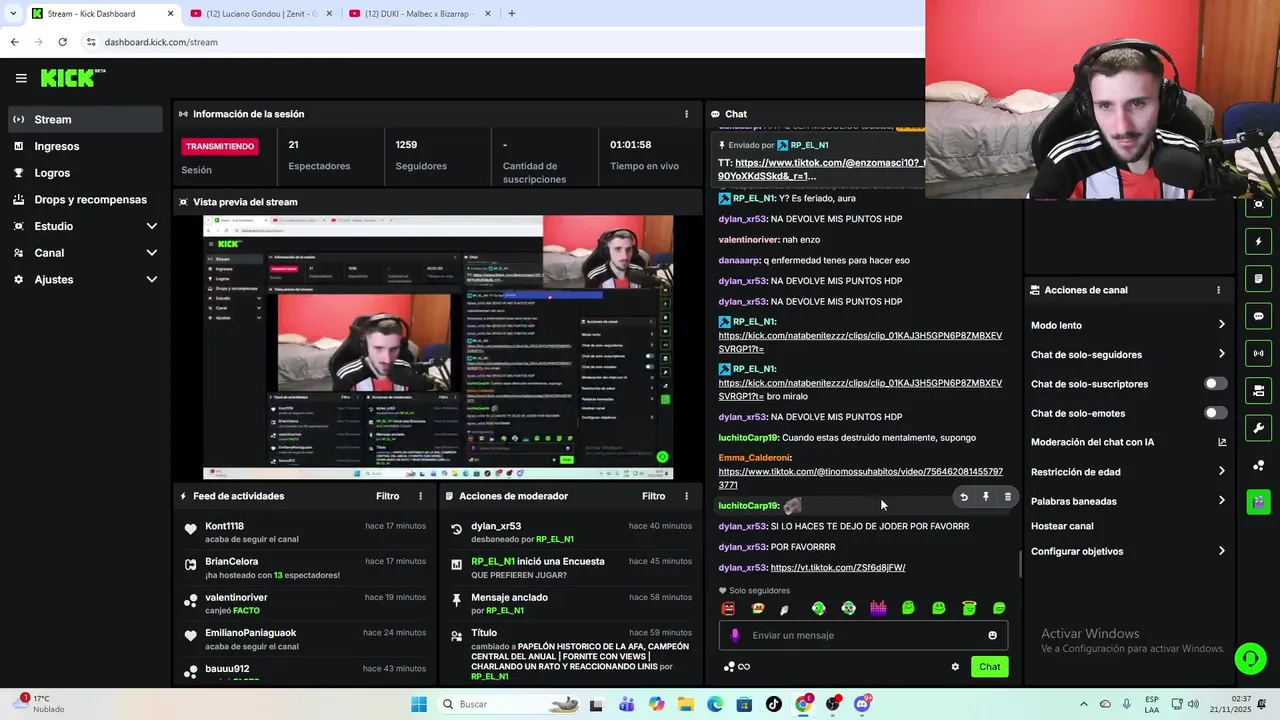Click the Kont1118 follow heart icon
The height and width of the screenshot is (720, 1280).
coord(190,529)
